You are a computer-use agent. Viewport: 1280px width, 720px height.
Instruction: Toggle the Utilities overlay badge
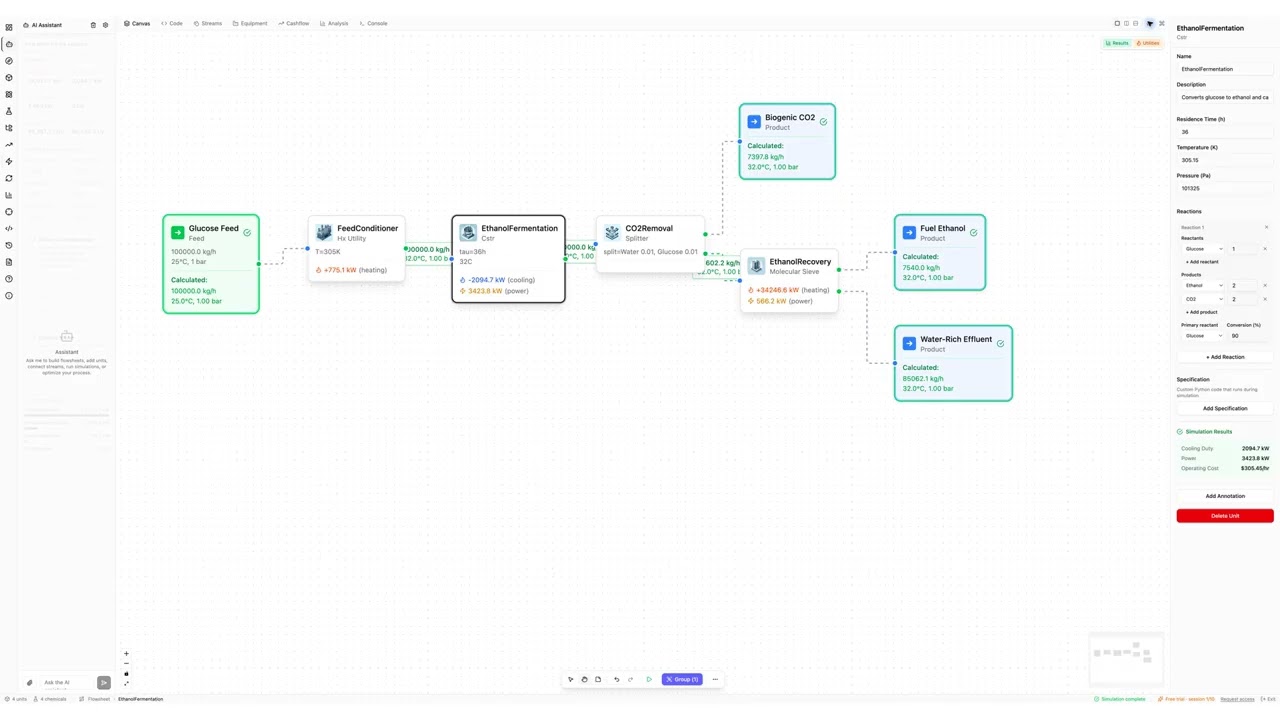[1148, 43]
